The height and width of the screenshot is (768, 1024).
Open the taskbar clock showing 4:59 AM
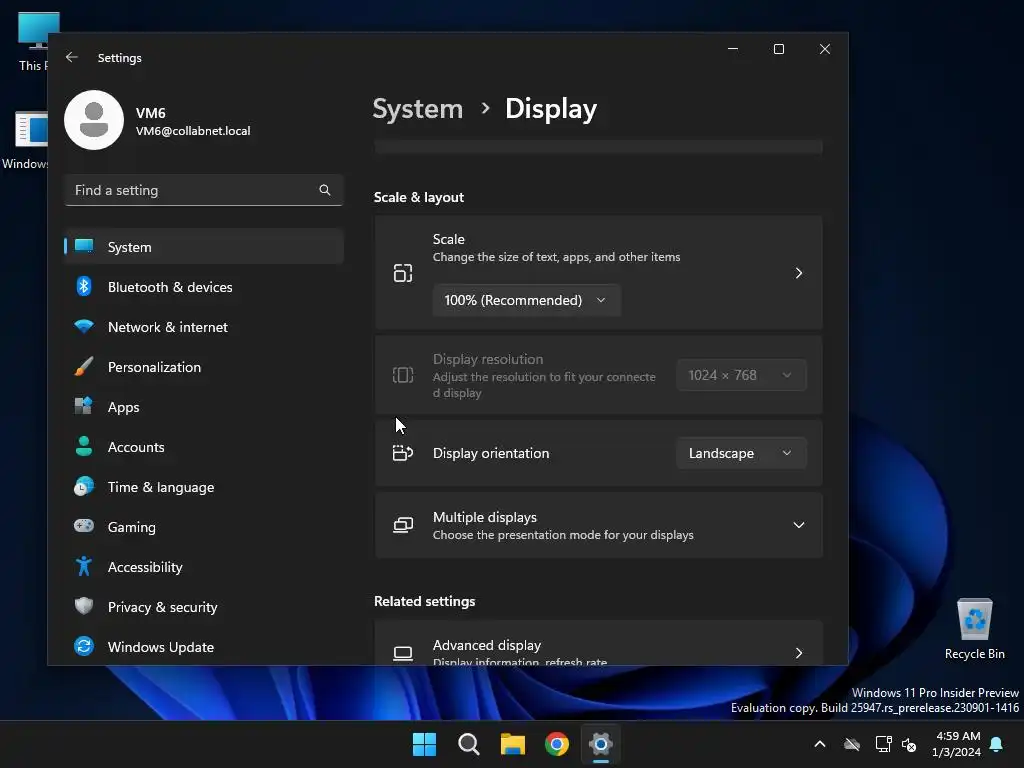coord(957,744)
